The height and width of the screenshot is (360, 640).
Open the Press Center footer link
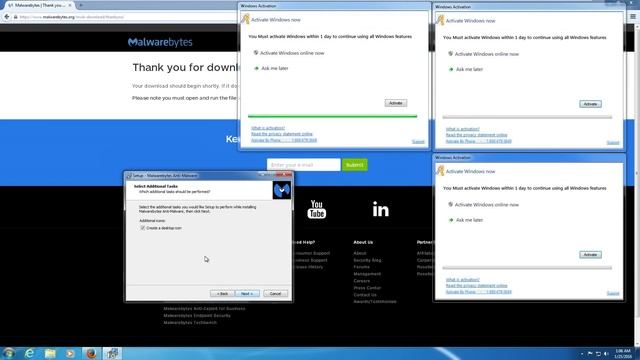click(367, 288)
